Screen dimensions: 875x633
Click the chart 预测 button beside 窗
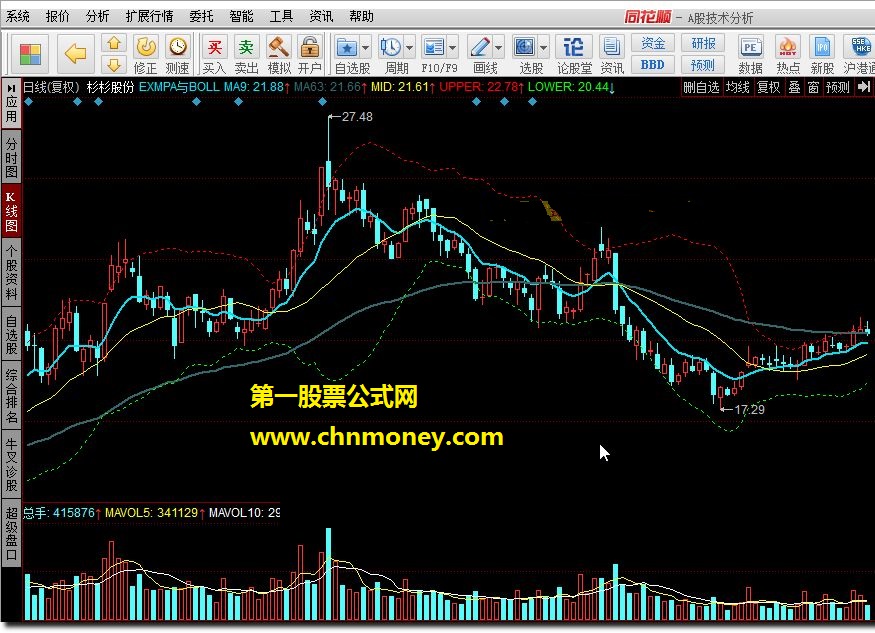pyautogui.click(x=838, y=87)
